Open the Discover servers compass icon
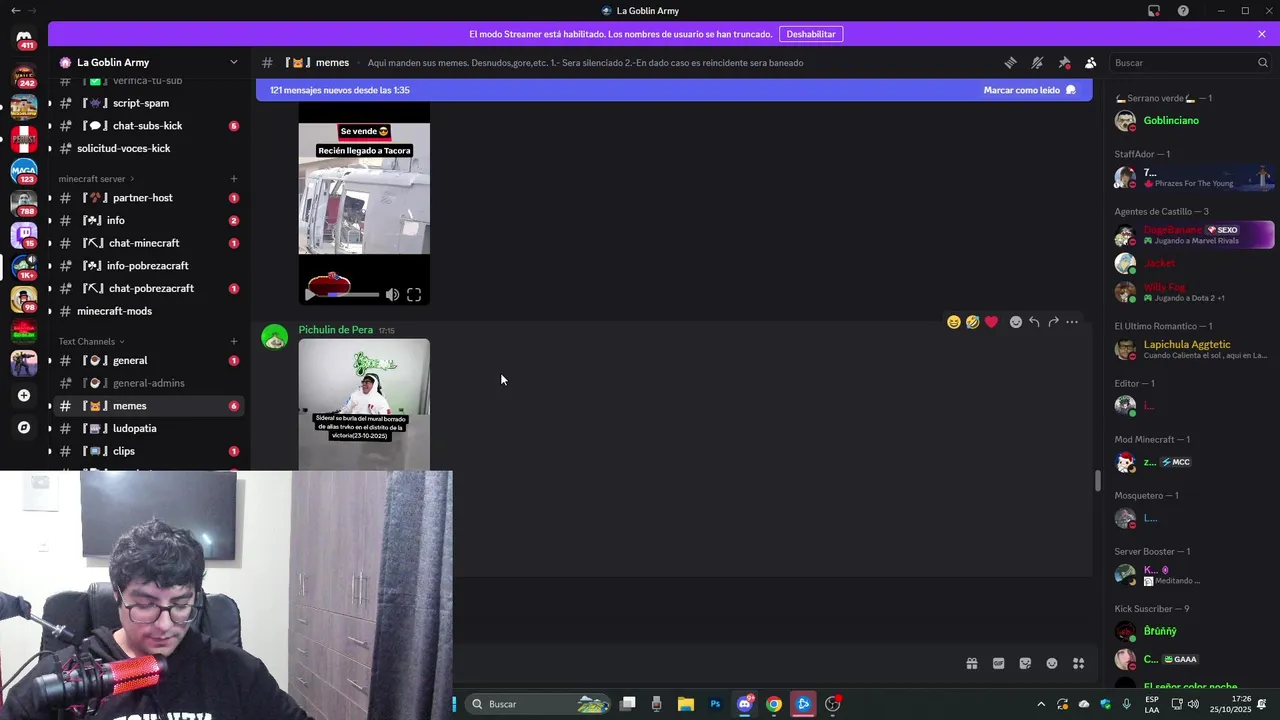This screenshot has width=1280, height=720. point(24,427)
